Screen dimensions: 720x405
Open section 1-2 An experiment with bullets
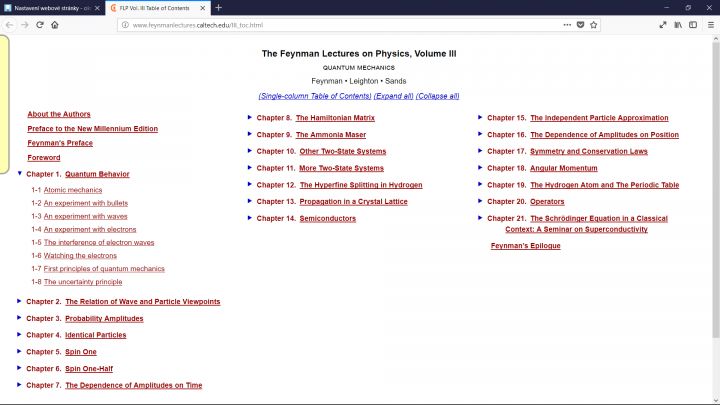pyautogui.click(x=86, y=203)
